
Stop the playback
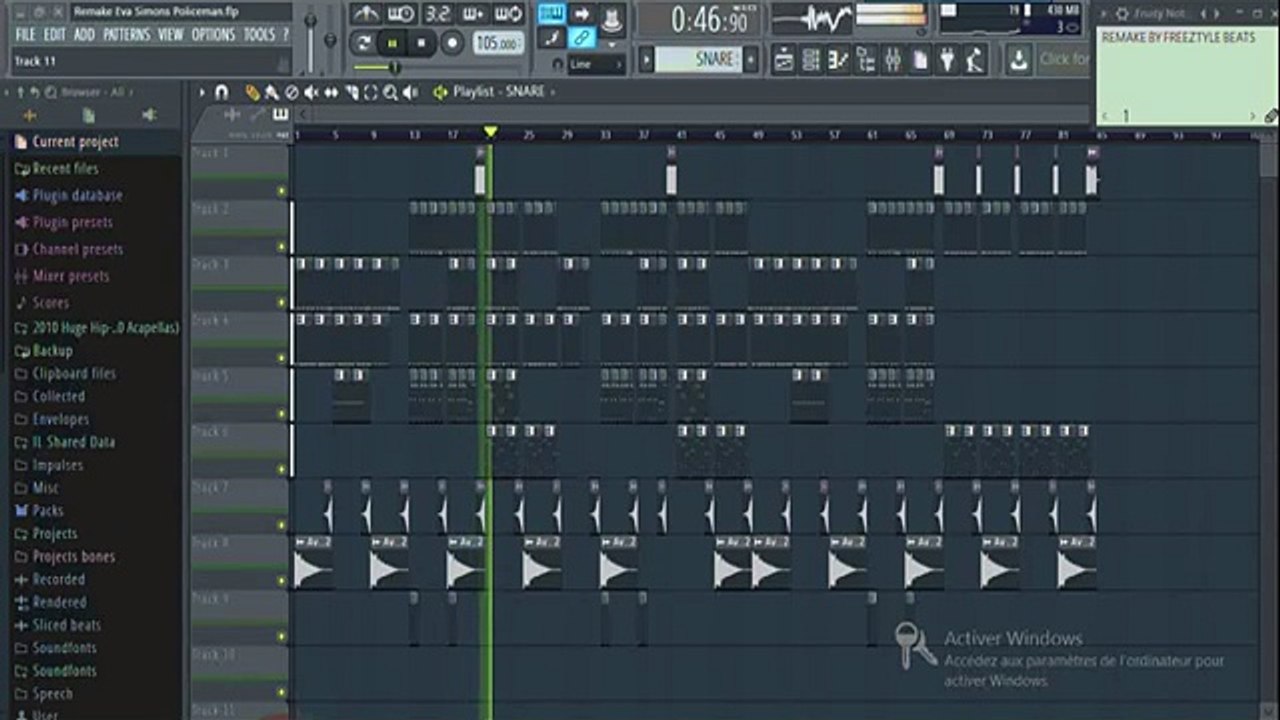click(x=421, y=43)
